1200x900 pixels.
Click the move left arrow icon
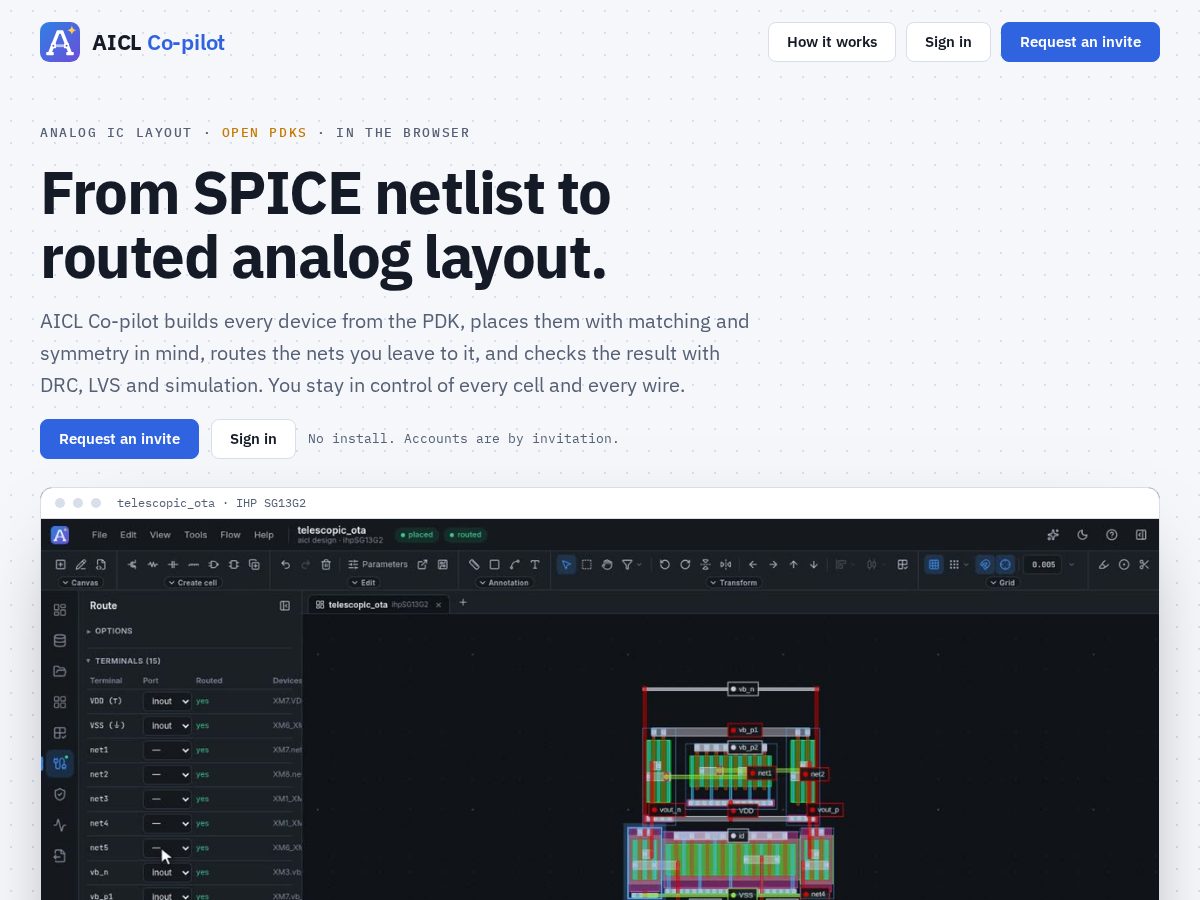pos(753,564)
